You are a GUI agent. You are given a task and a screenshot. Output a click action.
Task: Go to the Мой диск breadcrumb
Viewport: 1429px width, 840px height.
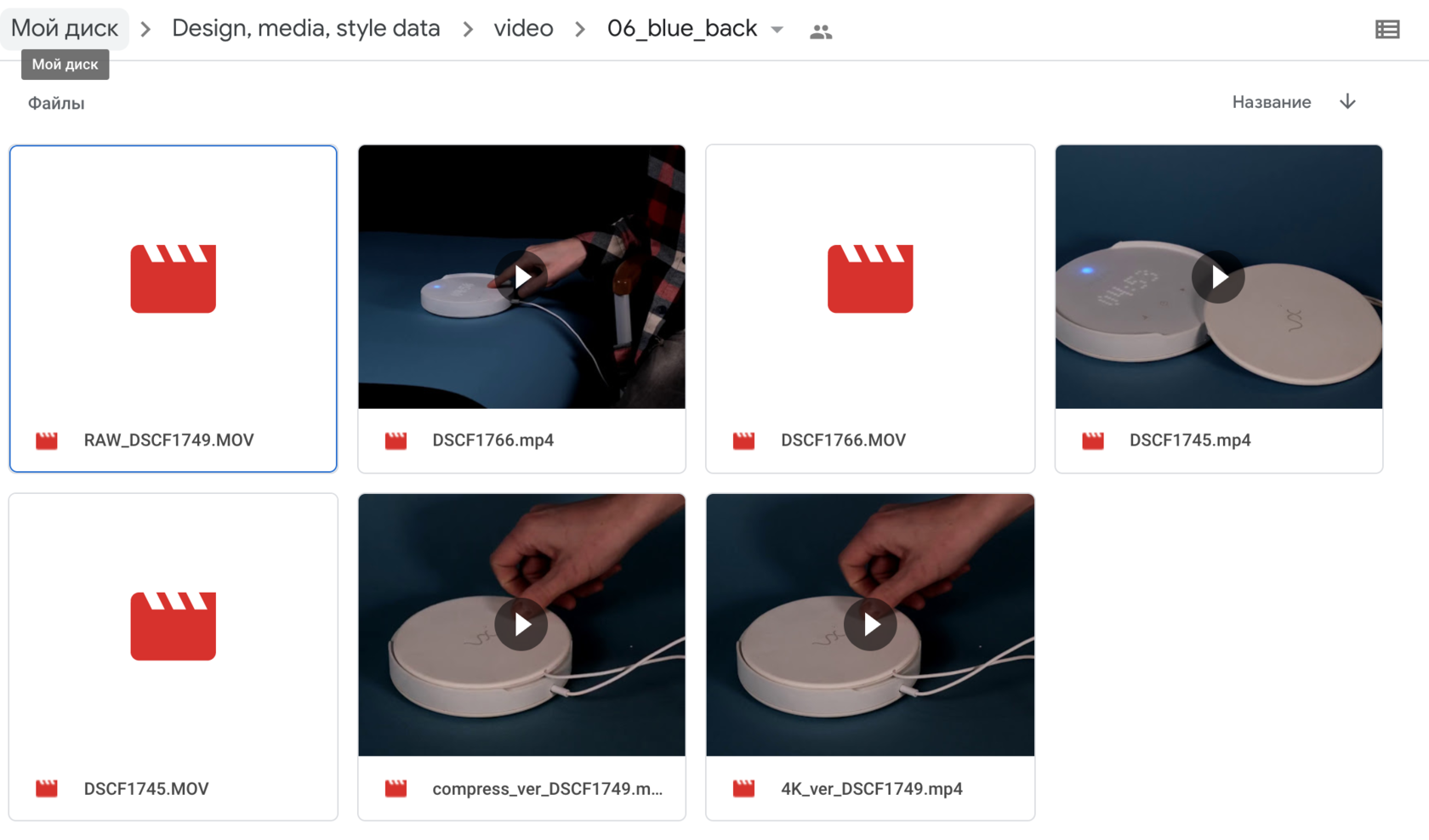(65, 28)
